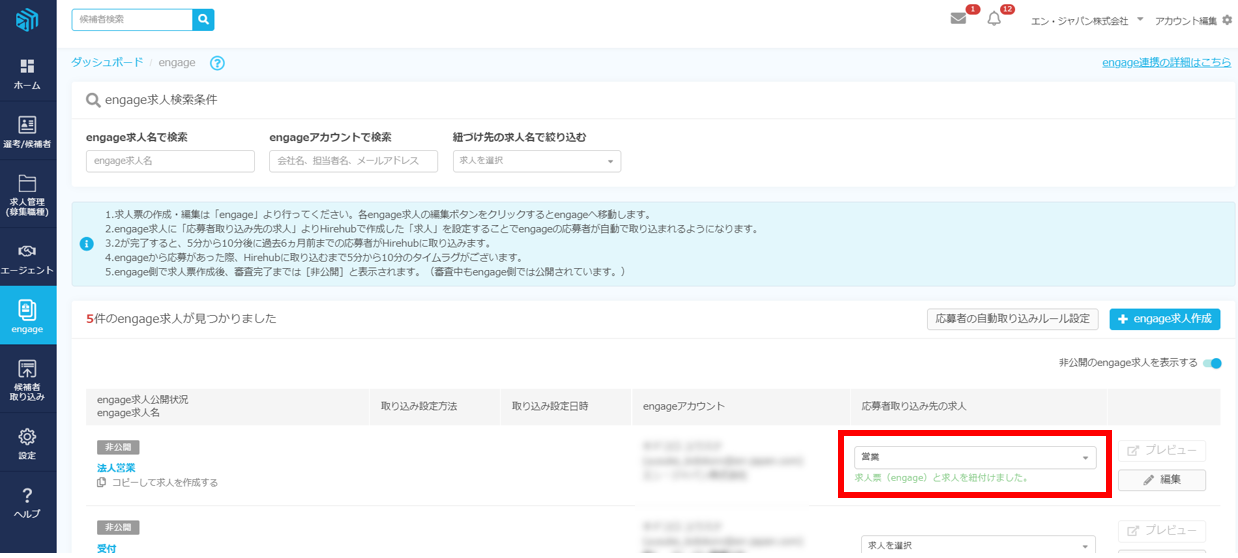This screenshot has width=1238, height=558.
Task: Go to ホーム in sidebar
Action: 27,74
